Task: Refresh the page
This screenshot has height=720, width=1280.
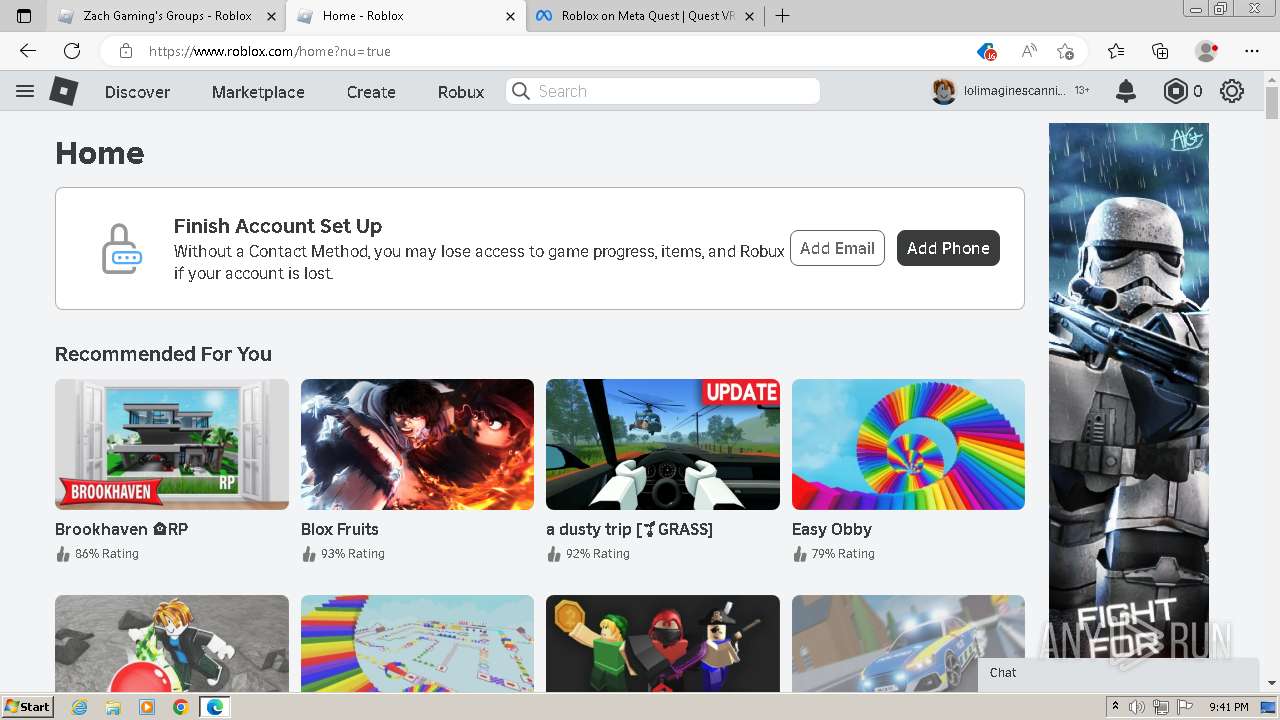Action: point(72,51)
